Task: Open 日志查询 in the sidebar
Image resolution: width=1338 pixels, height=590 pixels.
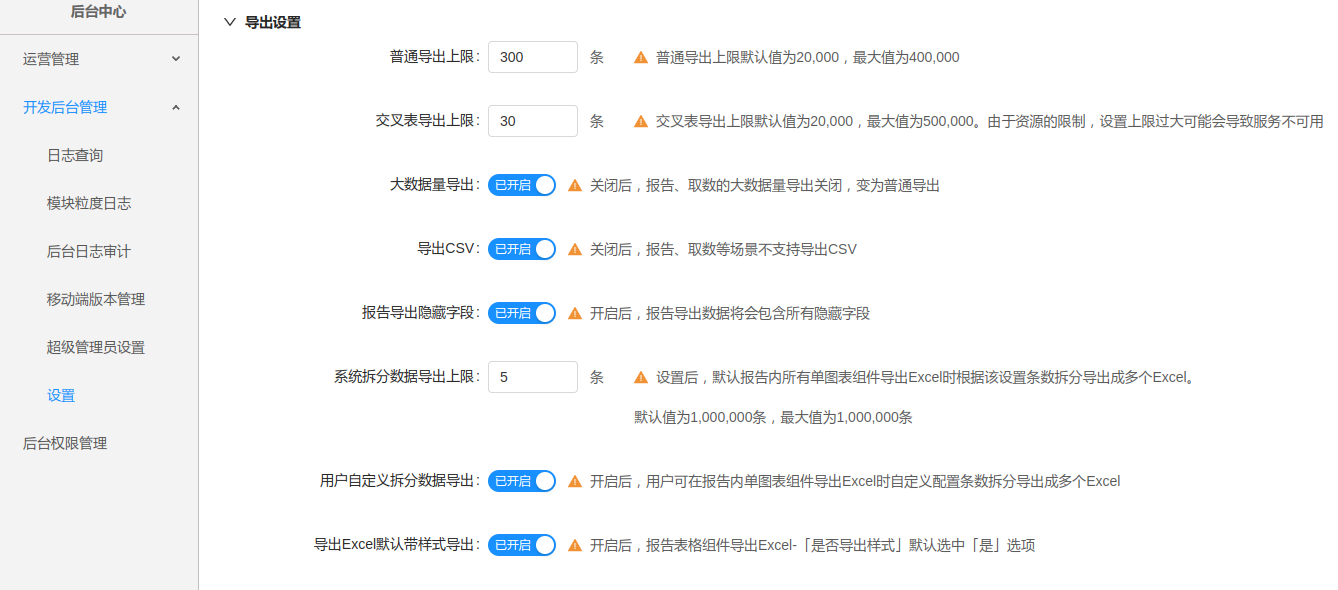Action: [x=75, y=155]
